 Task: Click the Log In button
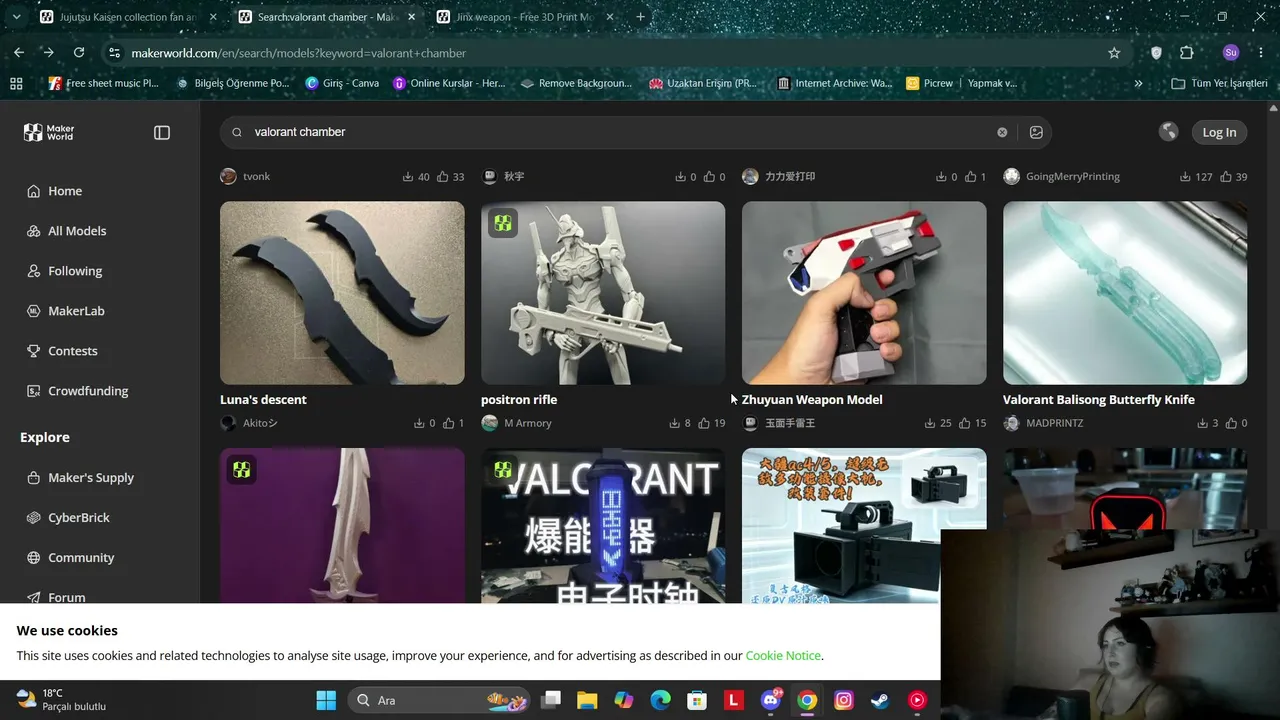tap(1219, 132)
